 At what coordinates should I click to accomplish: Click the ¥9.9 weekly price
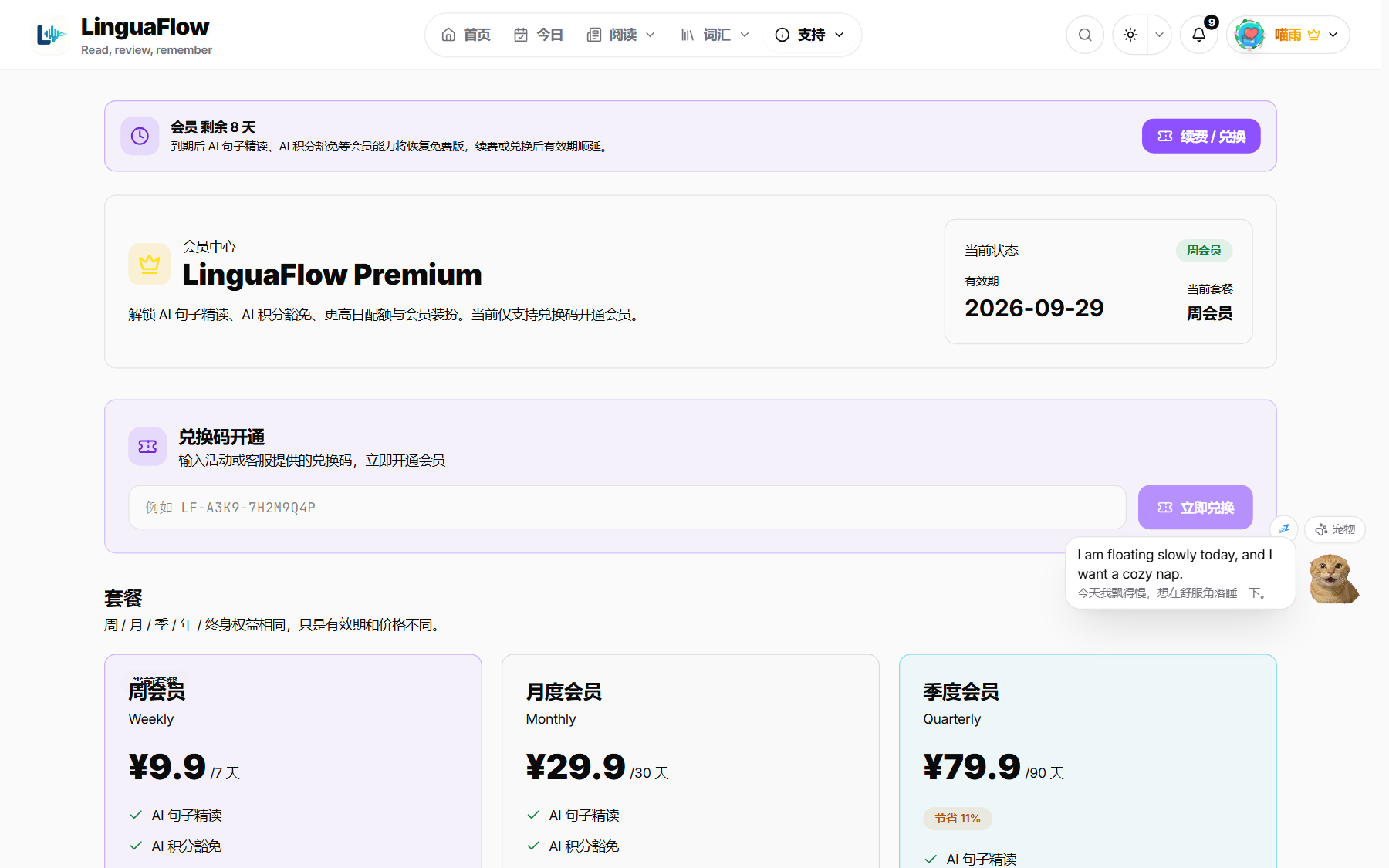pos(167,767)
